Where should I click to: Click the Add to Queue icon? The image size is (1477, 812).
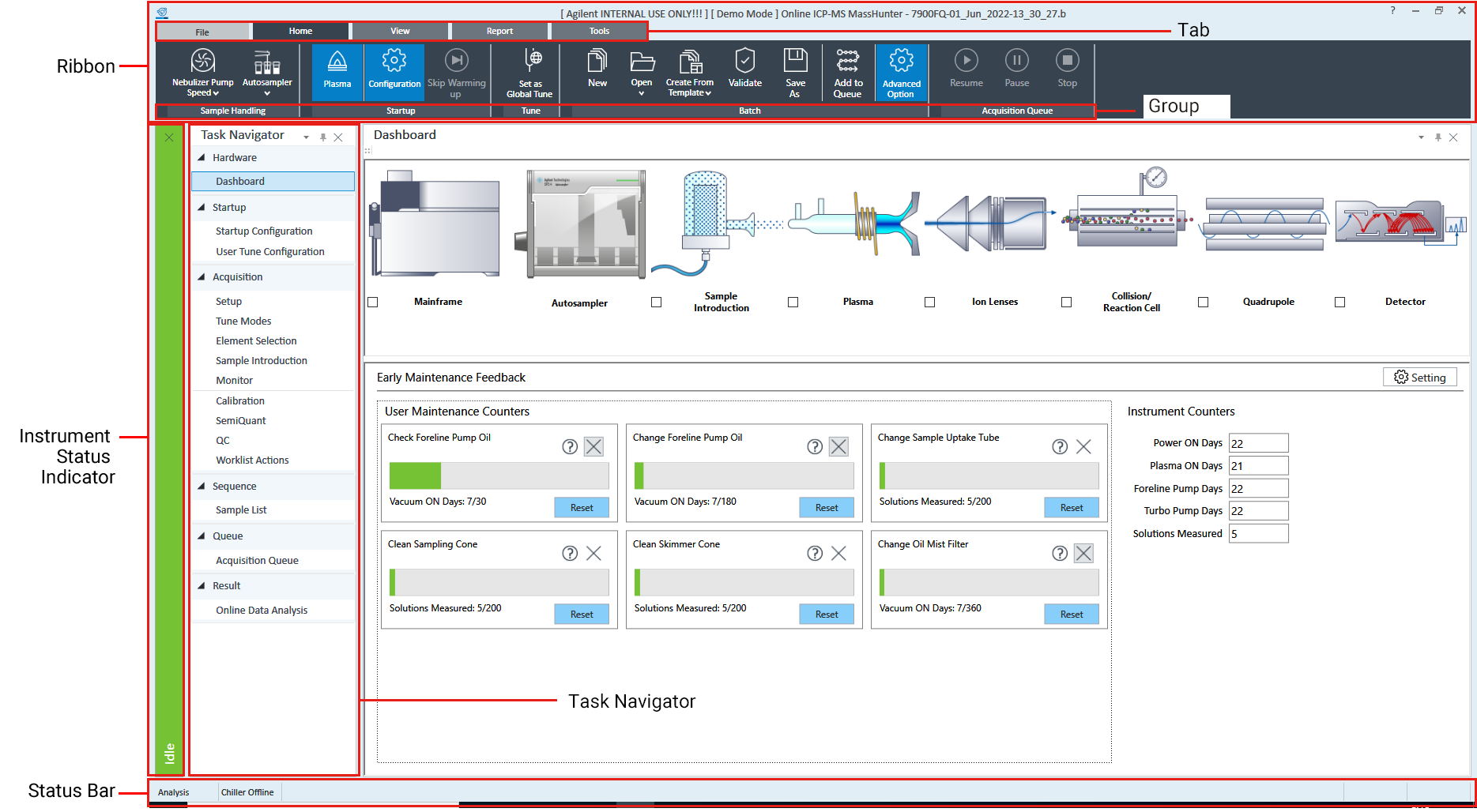(x=848, y=61)
